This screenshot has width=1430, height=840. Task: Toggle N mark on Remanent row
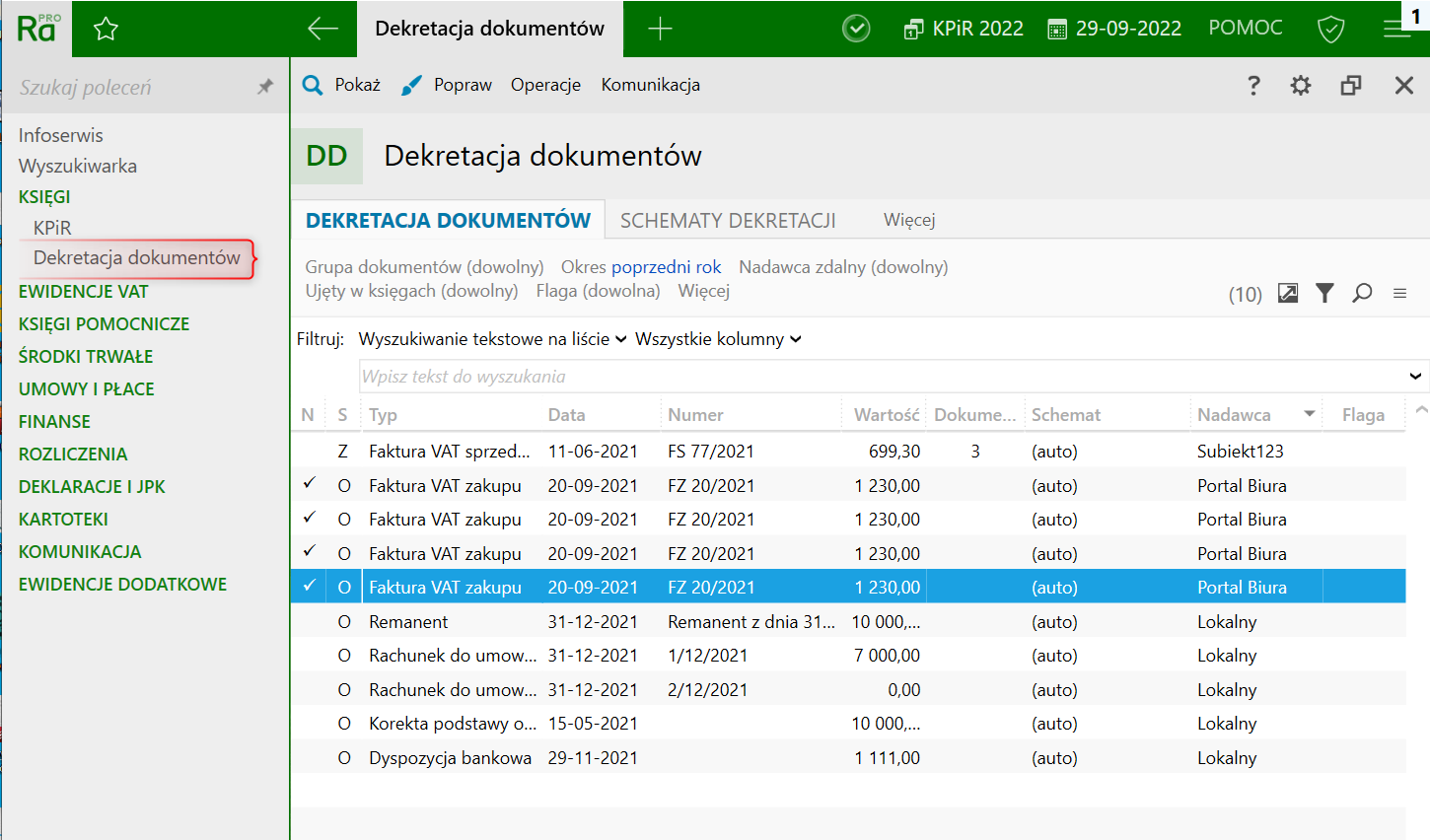pyautogui.click(x=309, y=622)
